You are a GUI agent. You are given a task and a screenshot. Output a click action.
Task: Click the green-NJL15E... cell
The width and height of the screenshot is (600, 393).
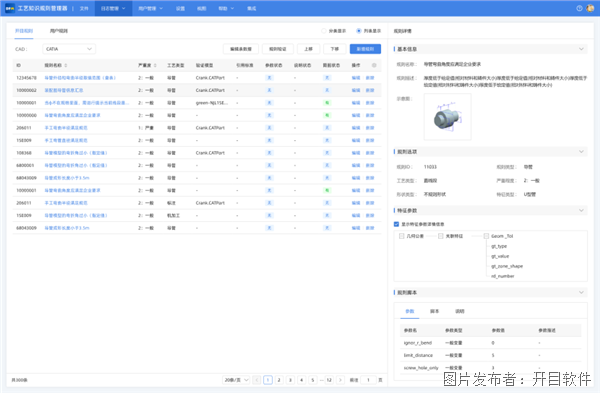point(212,103)
